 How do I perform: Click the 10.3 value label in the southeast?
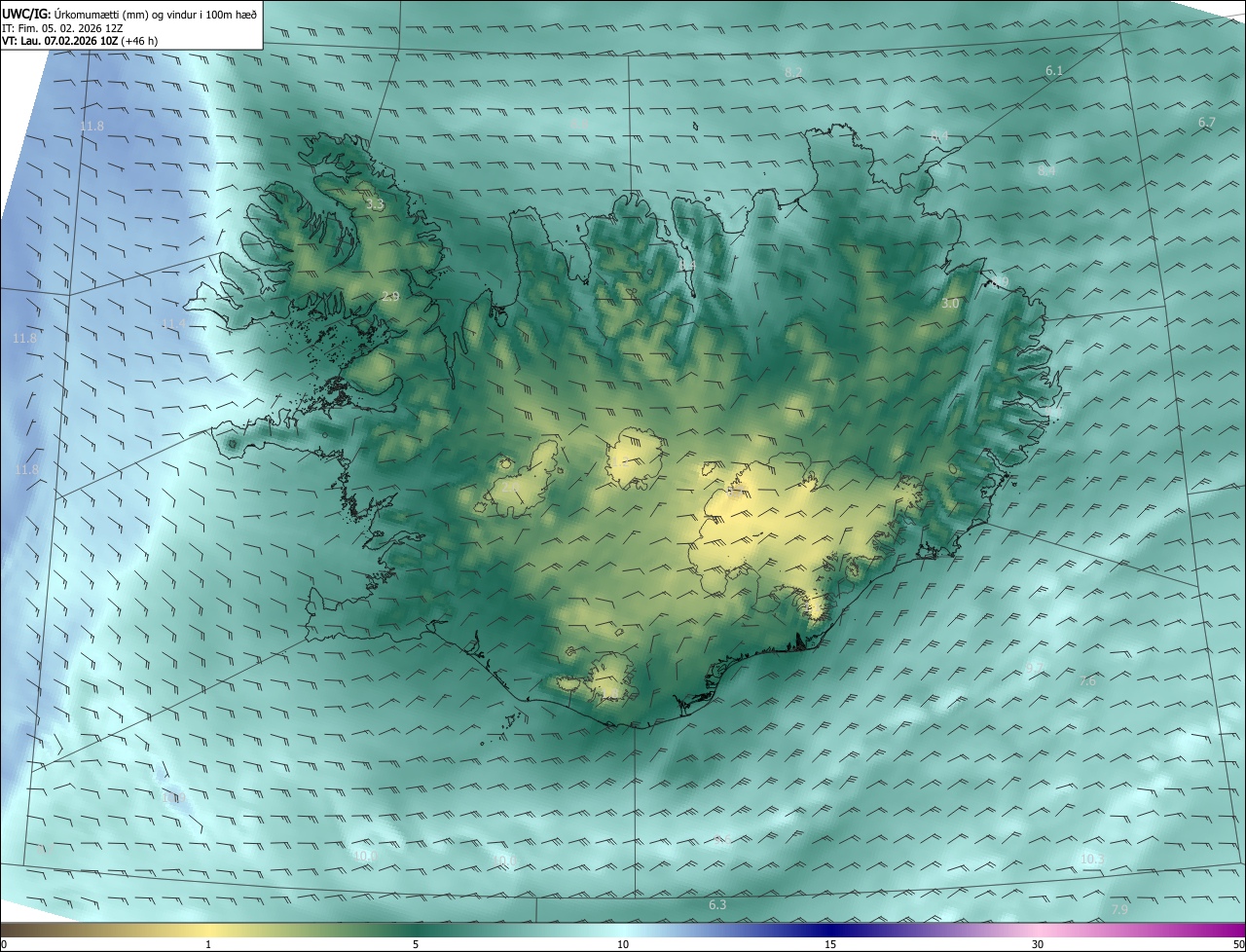(x=1092, y=859)
